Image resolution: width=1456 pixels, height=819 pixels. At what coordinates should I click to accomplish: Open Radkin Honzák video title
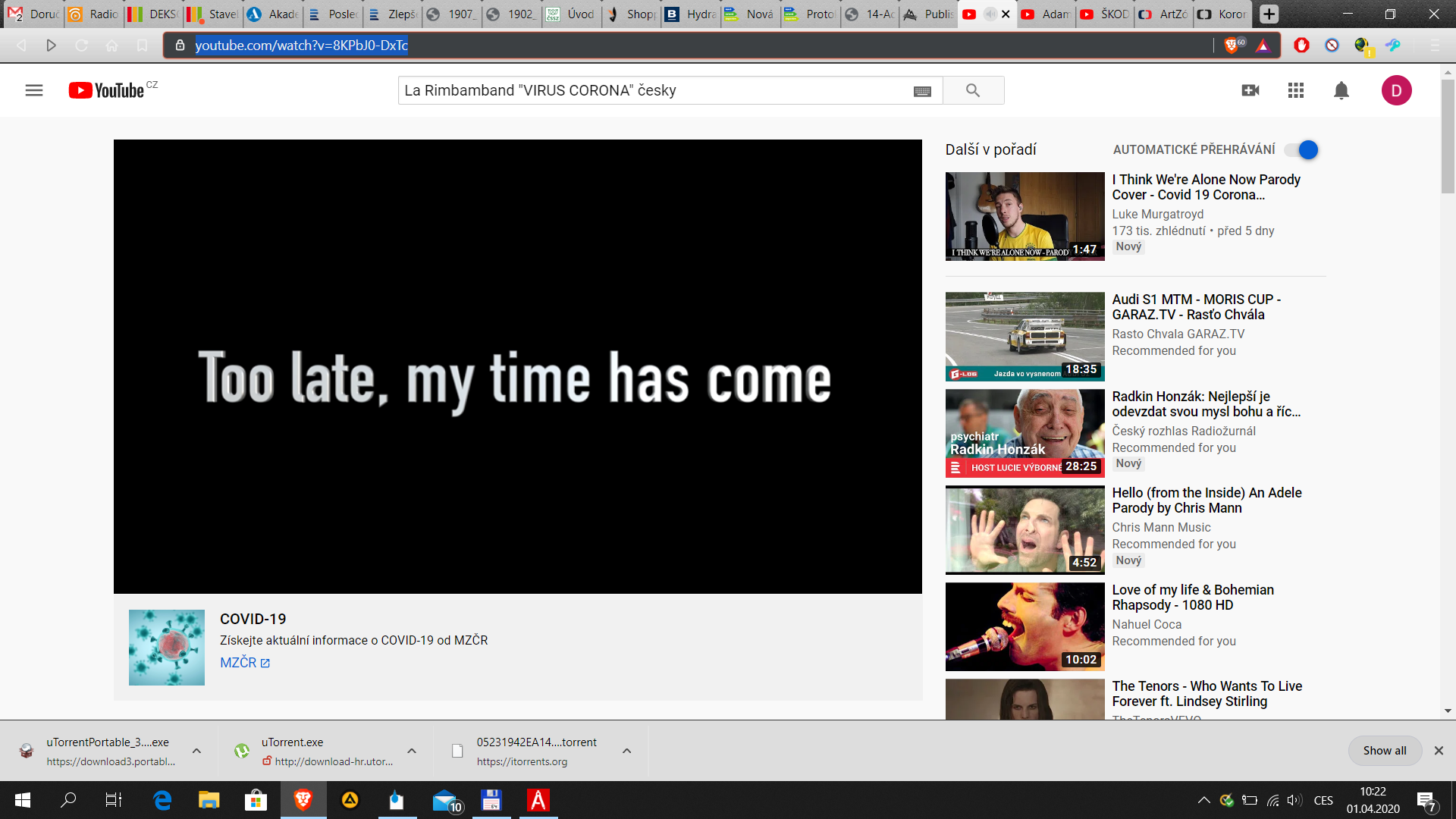[x=1206, y=404]
